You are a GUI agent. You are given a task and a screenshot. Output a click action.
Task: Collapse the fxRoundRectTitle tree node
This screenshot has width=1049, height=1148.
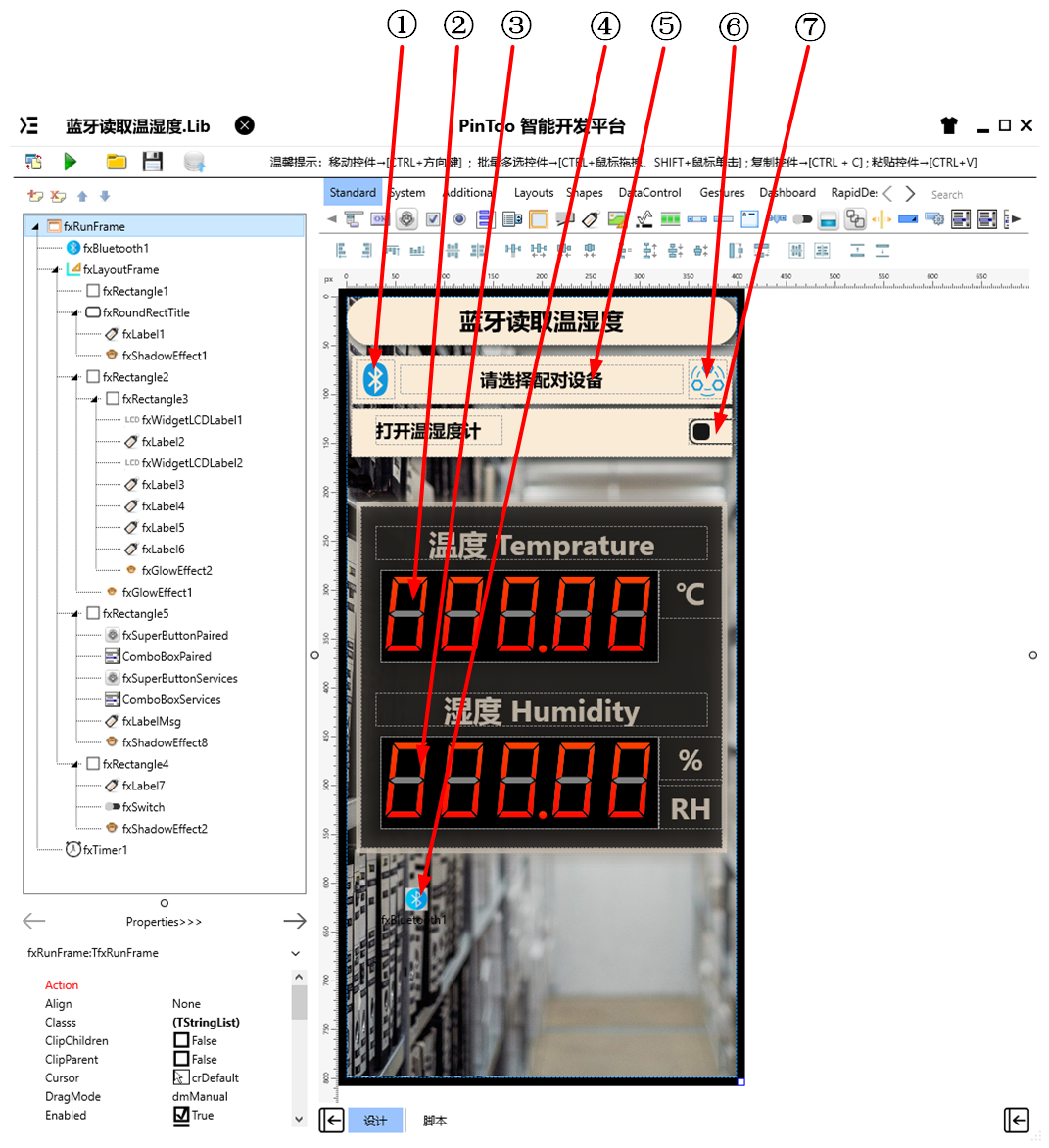(73, 313)
